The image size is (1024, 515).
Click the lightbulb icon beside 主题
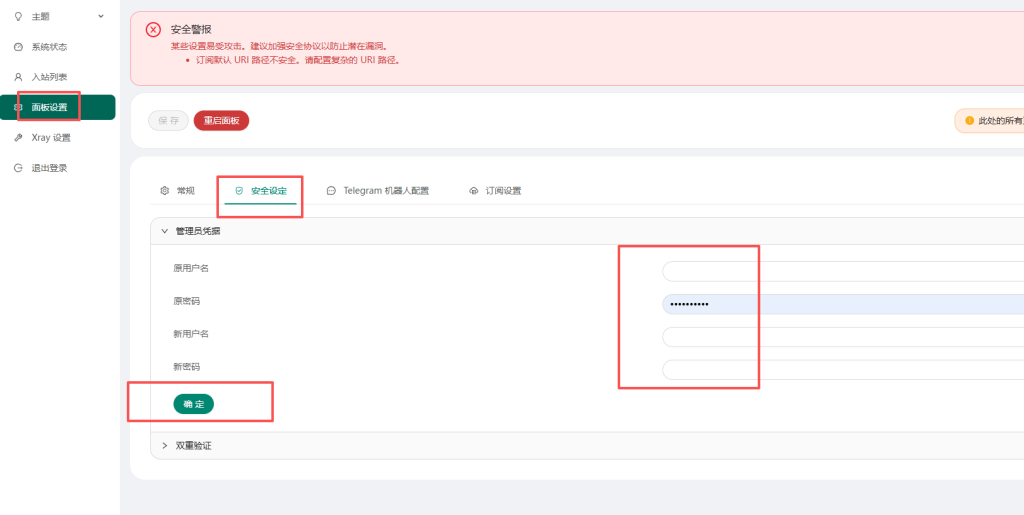pyautogui.click(x=18, y=16)
